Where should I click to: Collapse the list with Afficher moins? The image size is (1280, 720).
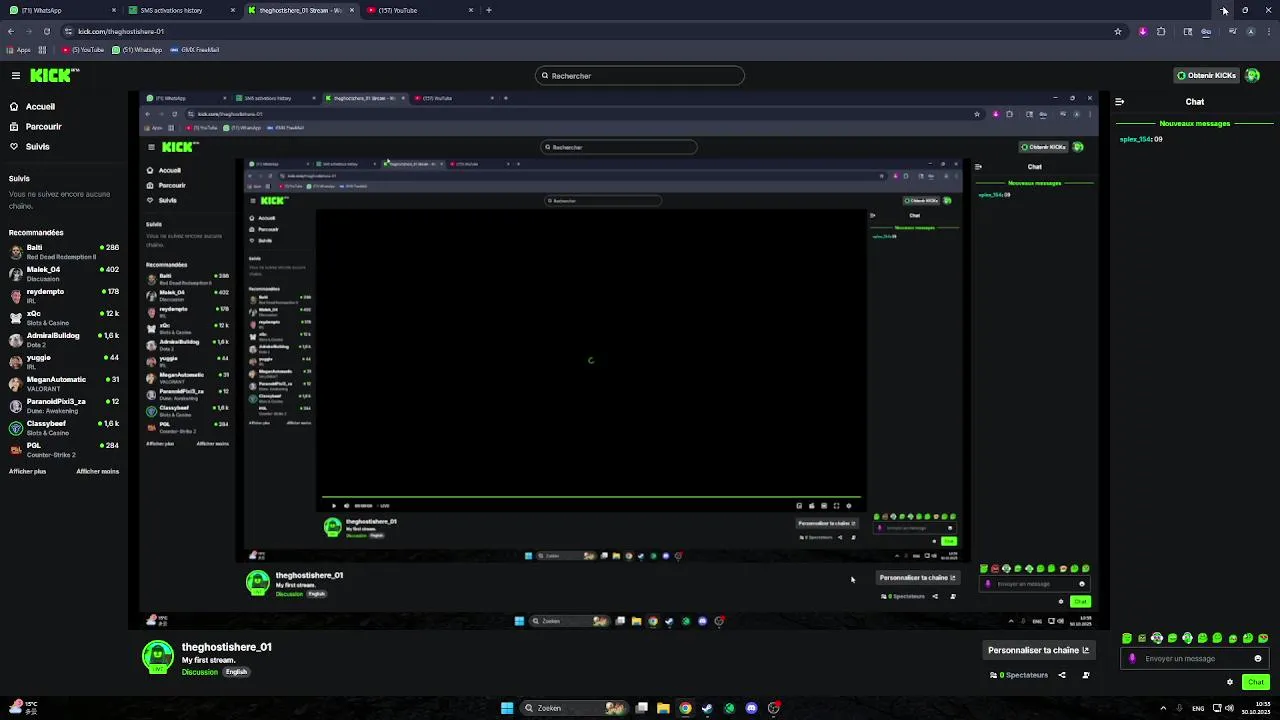pyautogui.click(x=97, y=471)
